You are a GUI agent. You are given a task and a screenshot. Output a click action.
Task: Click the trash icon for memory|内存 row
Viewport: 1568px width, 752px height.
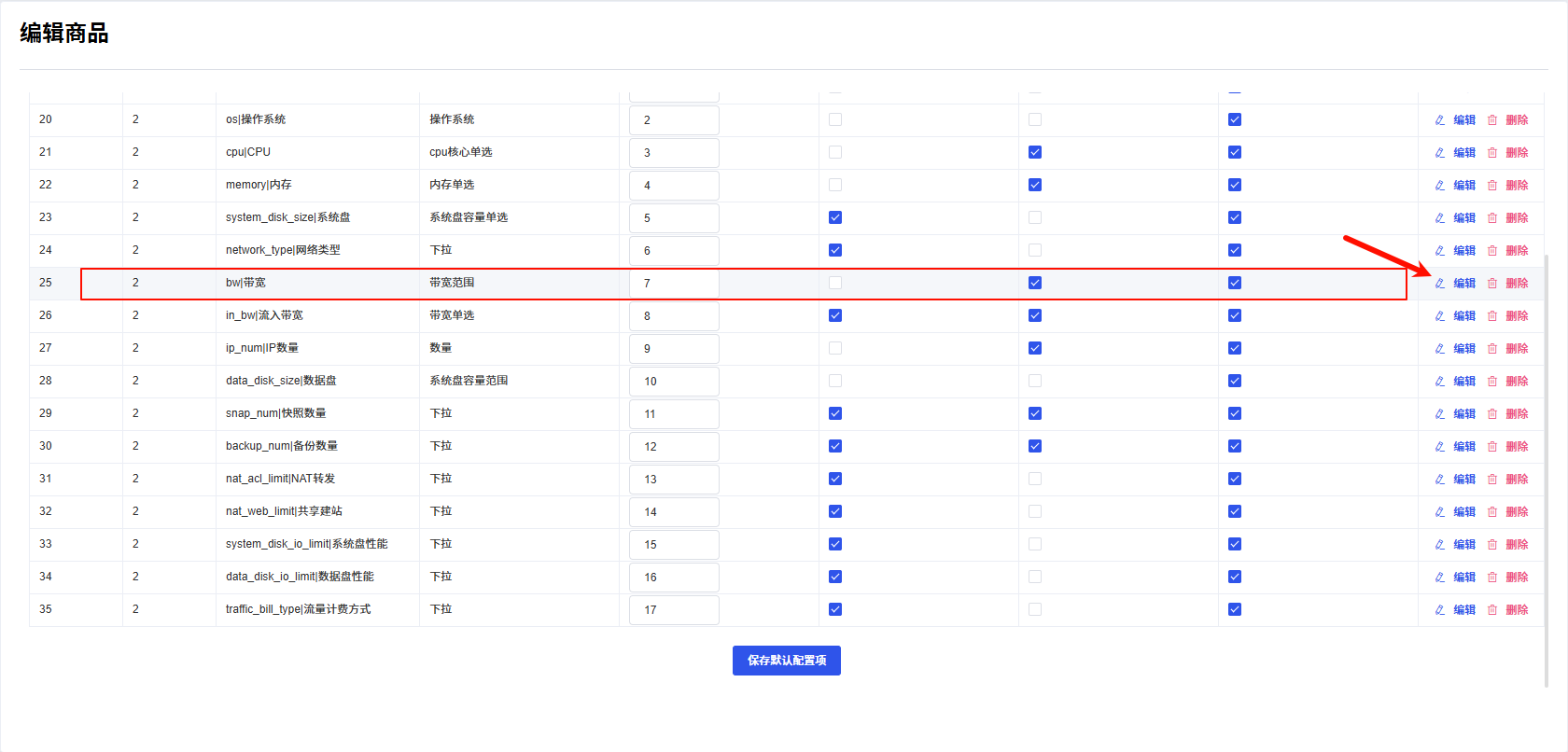(1492, 185)
